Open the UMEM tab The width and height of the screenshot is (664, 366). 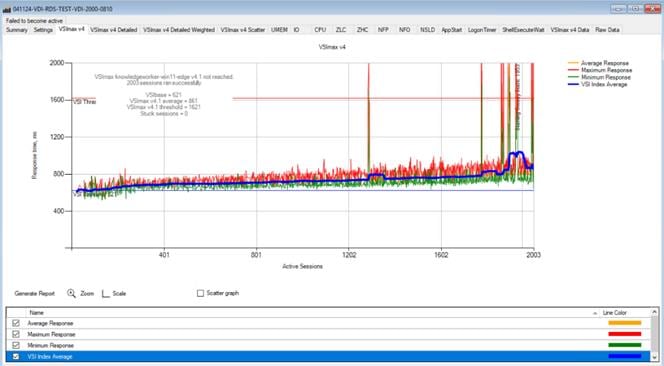[x=279, y=30]
